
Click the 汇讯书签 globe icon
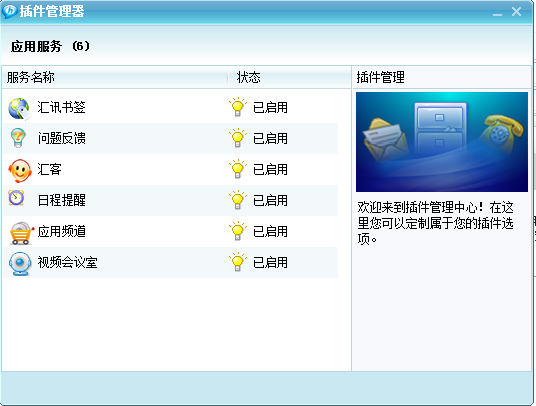[x=19, y=109]
